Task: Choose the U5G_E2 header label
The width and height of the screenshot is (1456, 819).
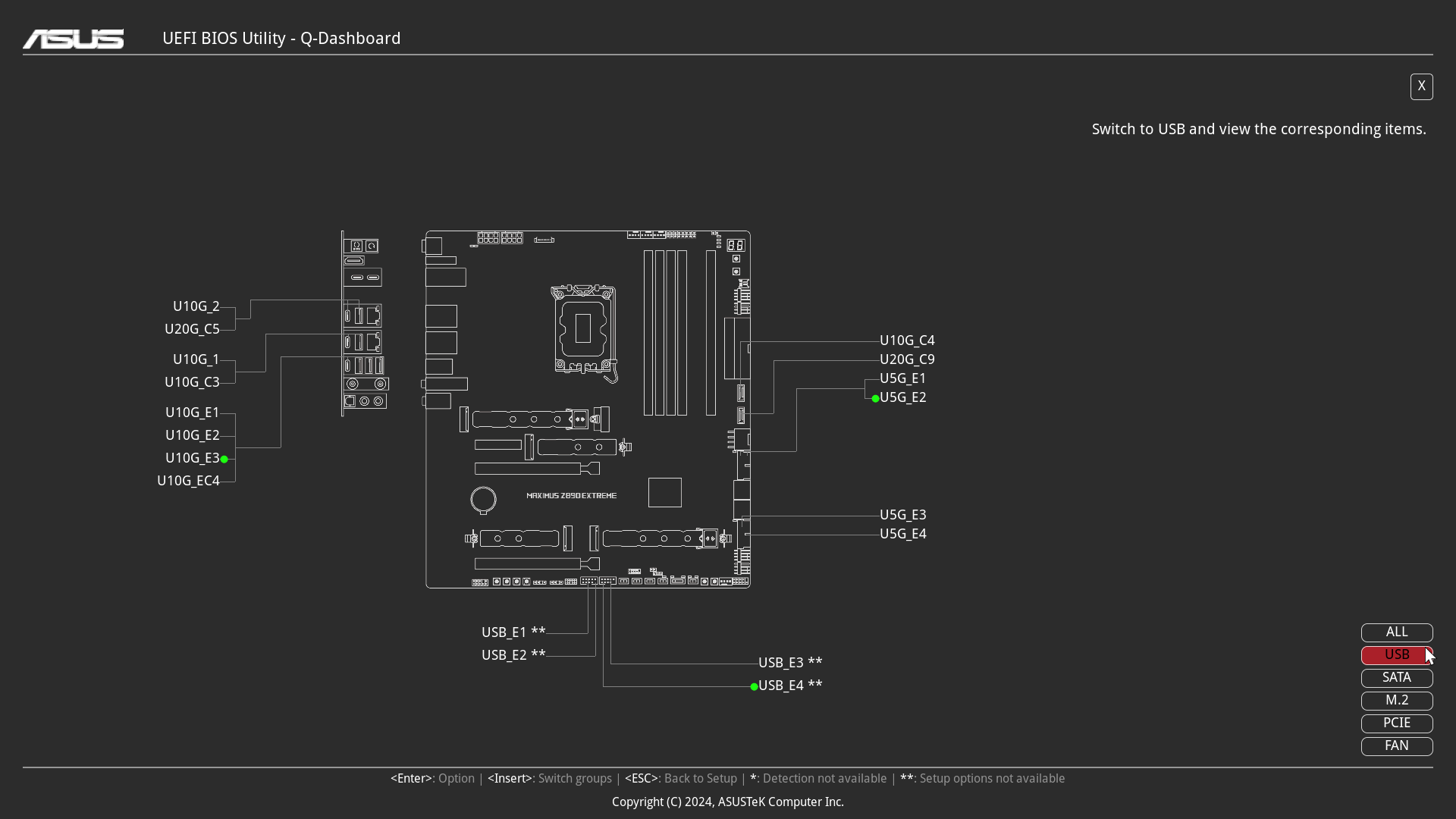Action: click(903, 397)
